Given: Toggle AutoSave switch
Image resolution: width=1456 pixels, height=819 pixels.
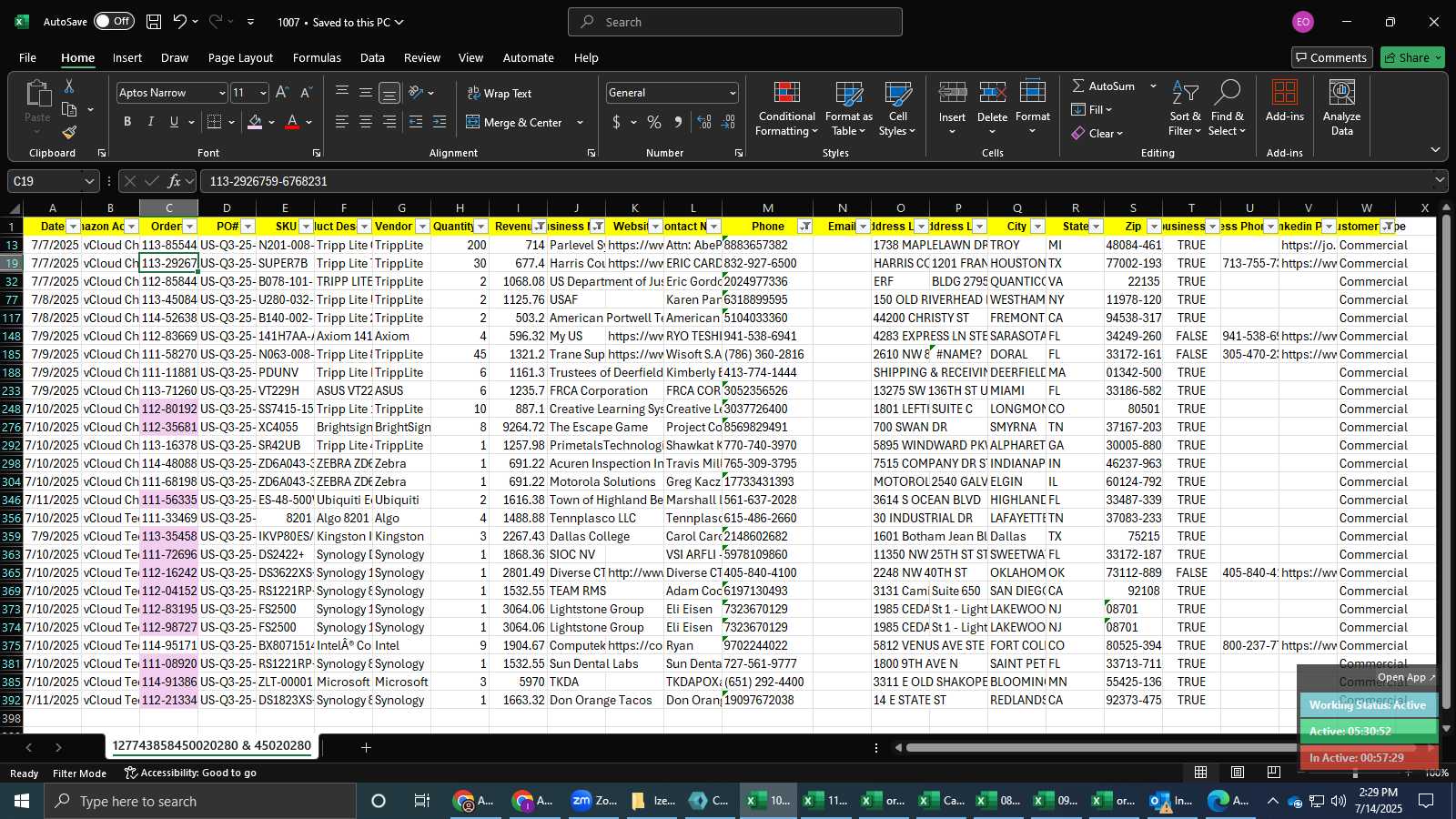Looking at the screenshot, I should pyautogui.click(x=114, y=22).
